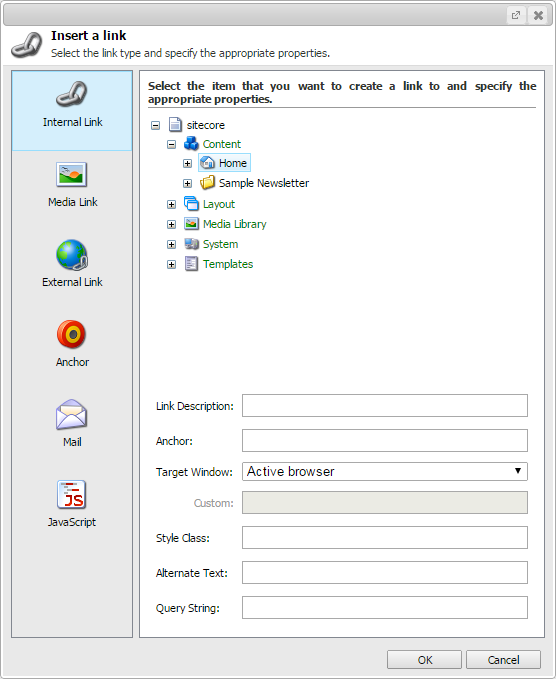Collapse the sitecore root node
Viewport: 556px width, 679px height.
pos(155,126)
